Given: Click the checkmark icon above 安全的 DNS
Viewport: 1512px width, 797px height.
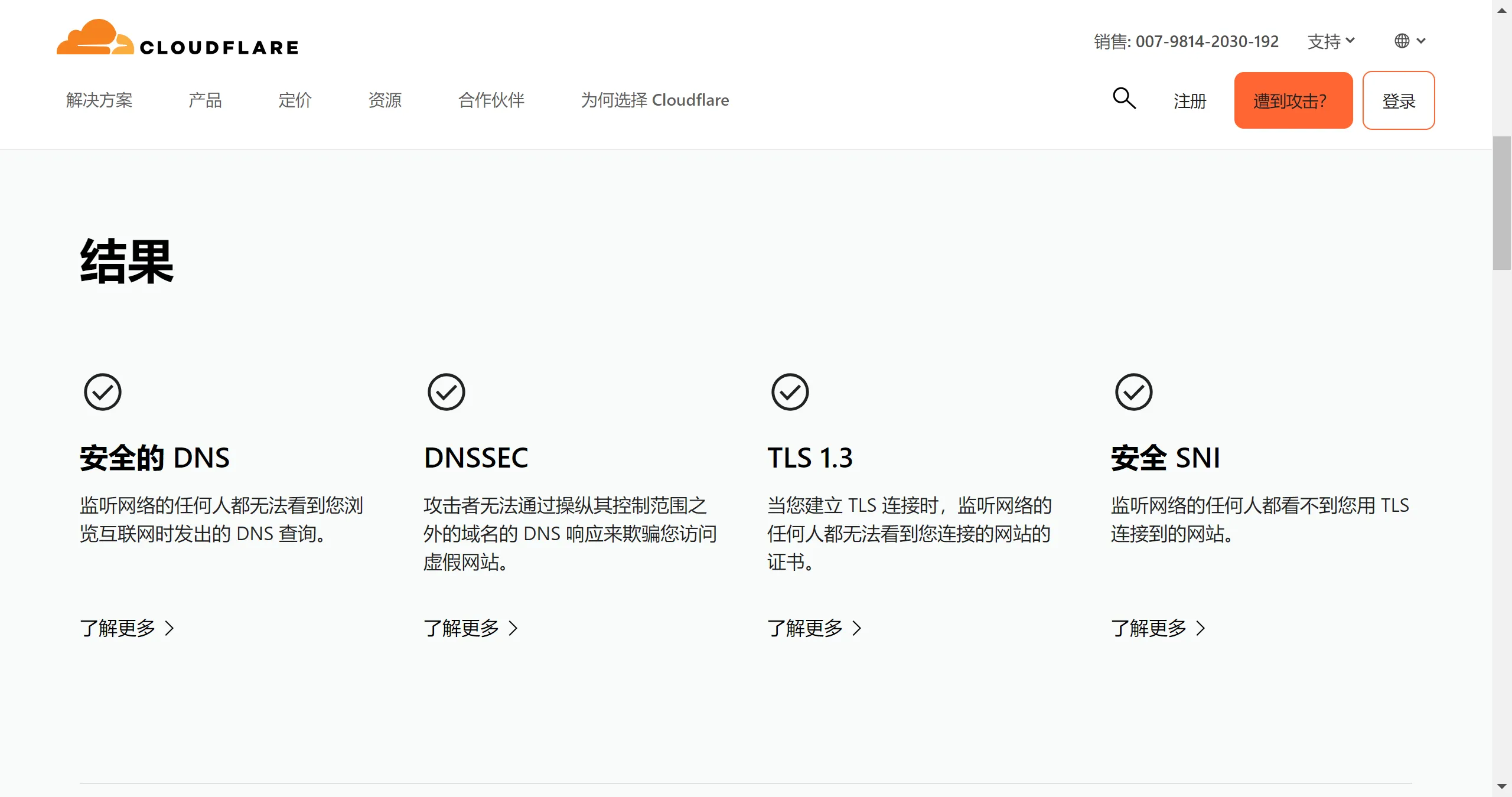Looking at the screenshot, I should [x=102, y=391].
